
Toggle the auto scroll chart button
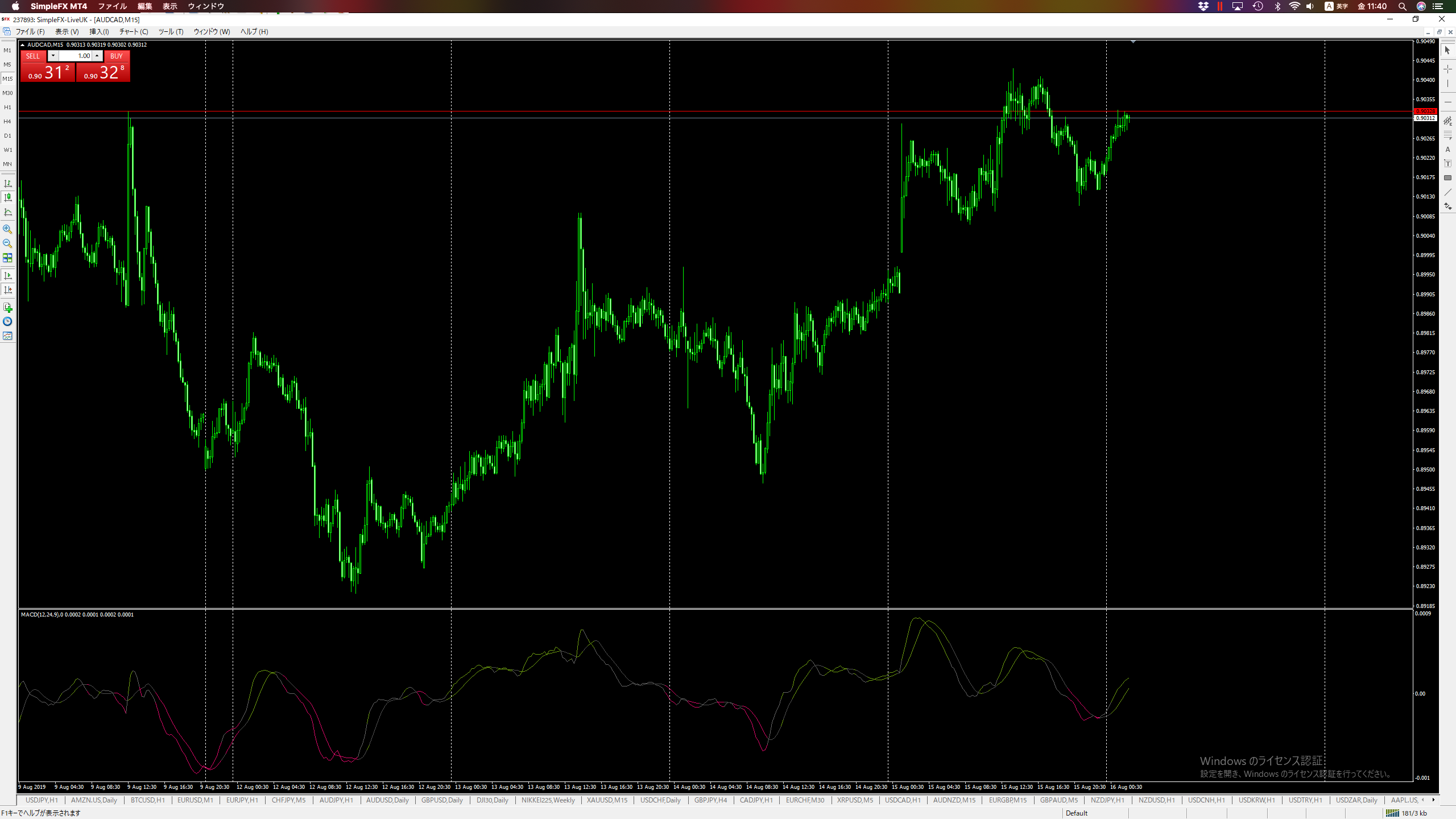(x=7, y=276)
